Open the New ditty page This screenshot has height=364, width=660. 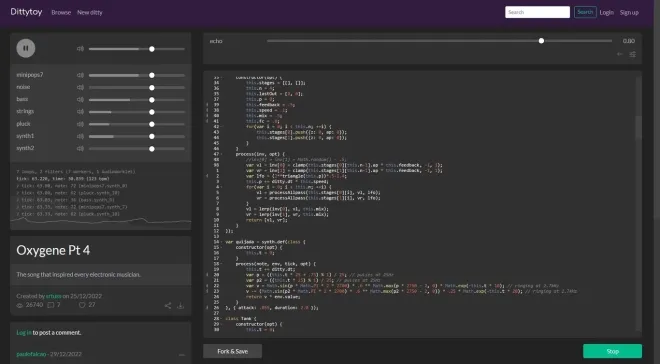pos(90,13)
